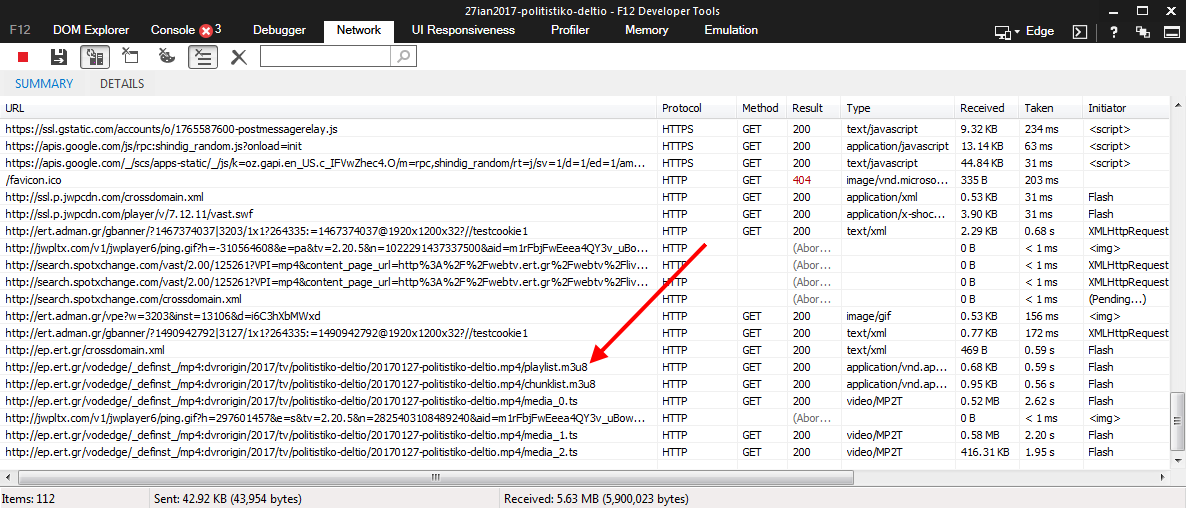Select the media_2.ts request row
This screenshot has height=508, width=1186.
[585, 452]
